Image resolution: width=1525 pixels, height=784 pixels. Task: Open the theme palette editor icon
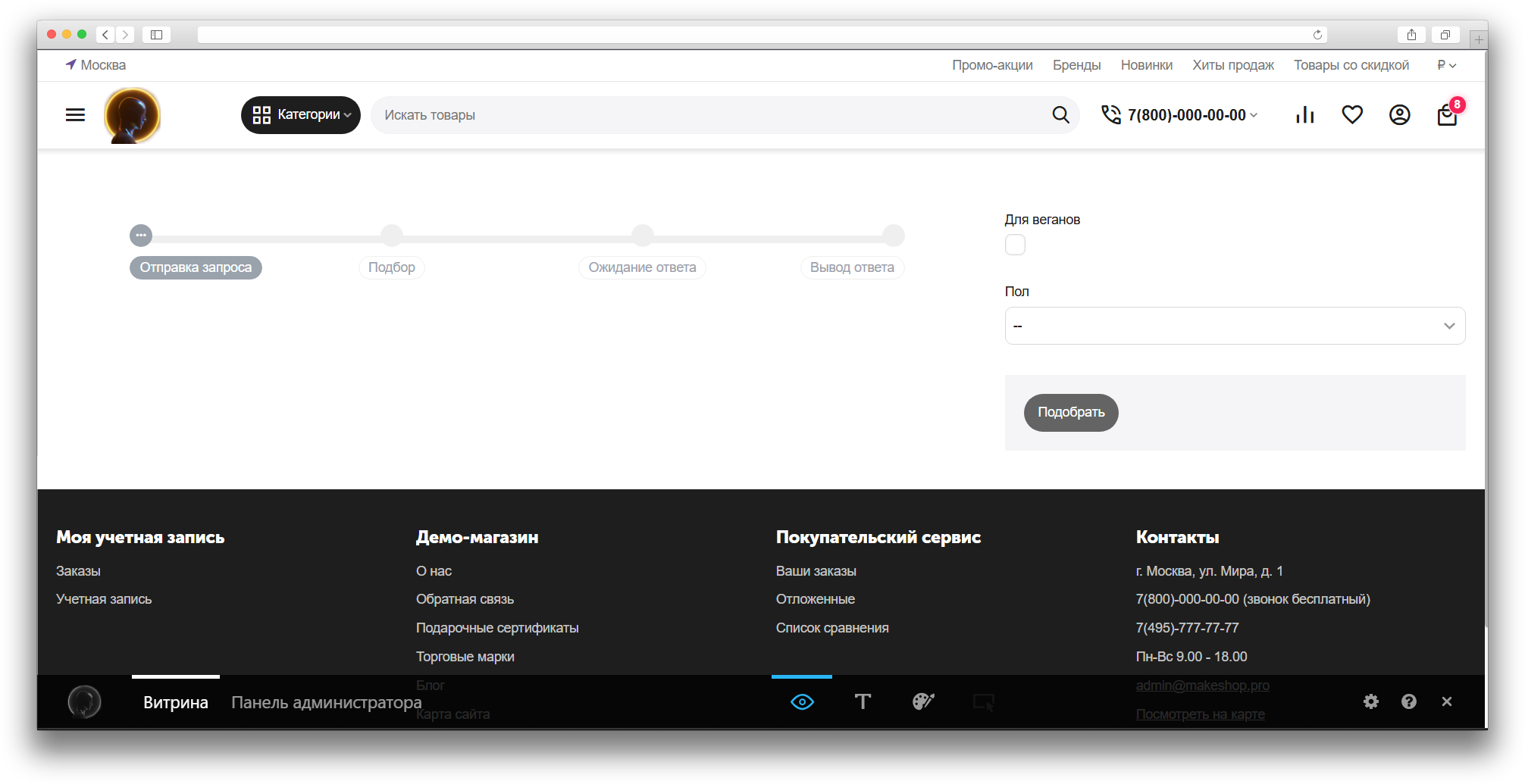[923, 701]
